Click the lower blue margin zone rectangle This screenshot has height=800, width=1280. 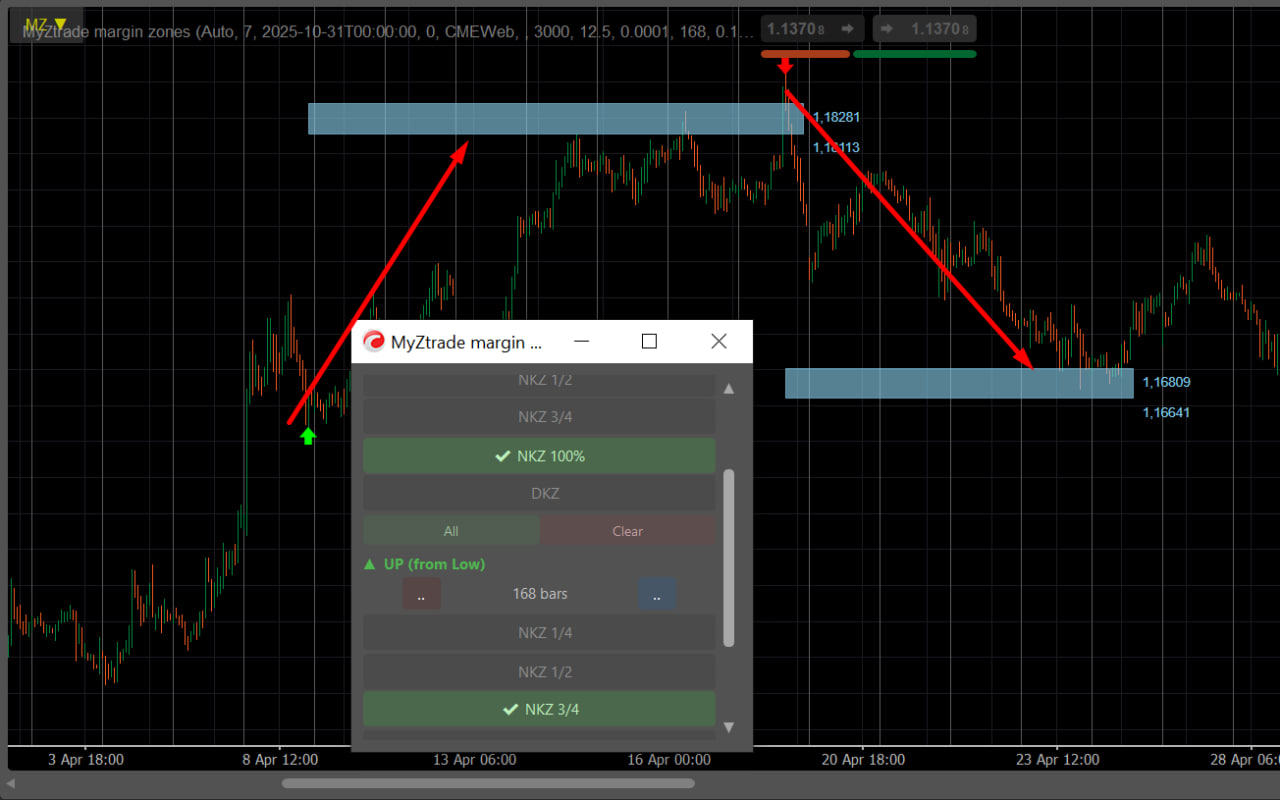[x=959, y=383]
